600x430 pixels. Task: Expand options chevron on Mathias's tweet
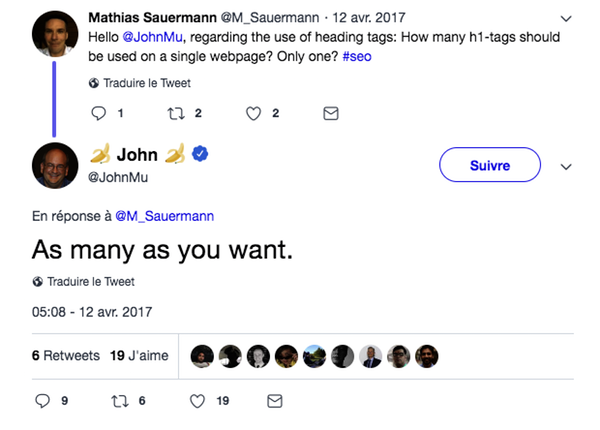tap(568, 18)
